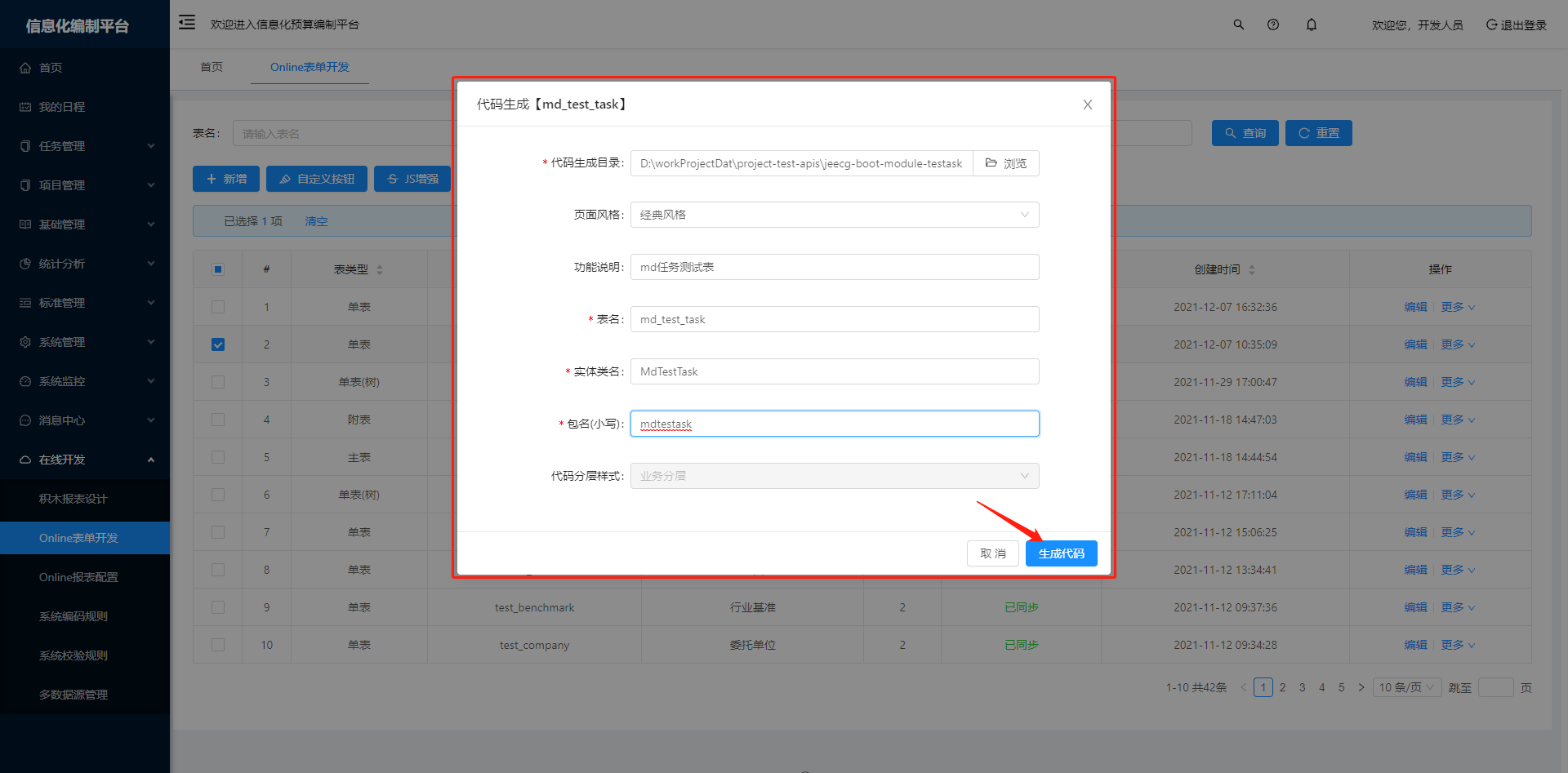Click the plus icon 新增 button
Viewport: 1568px width, 773px height.
(226, 179)
